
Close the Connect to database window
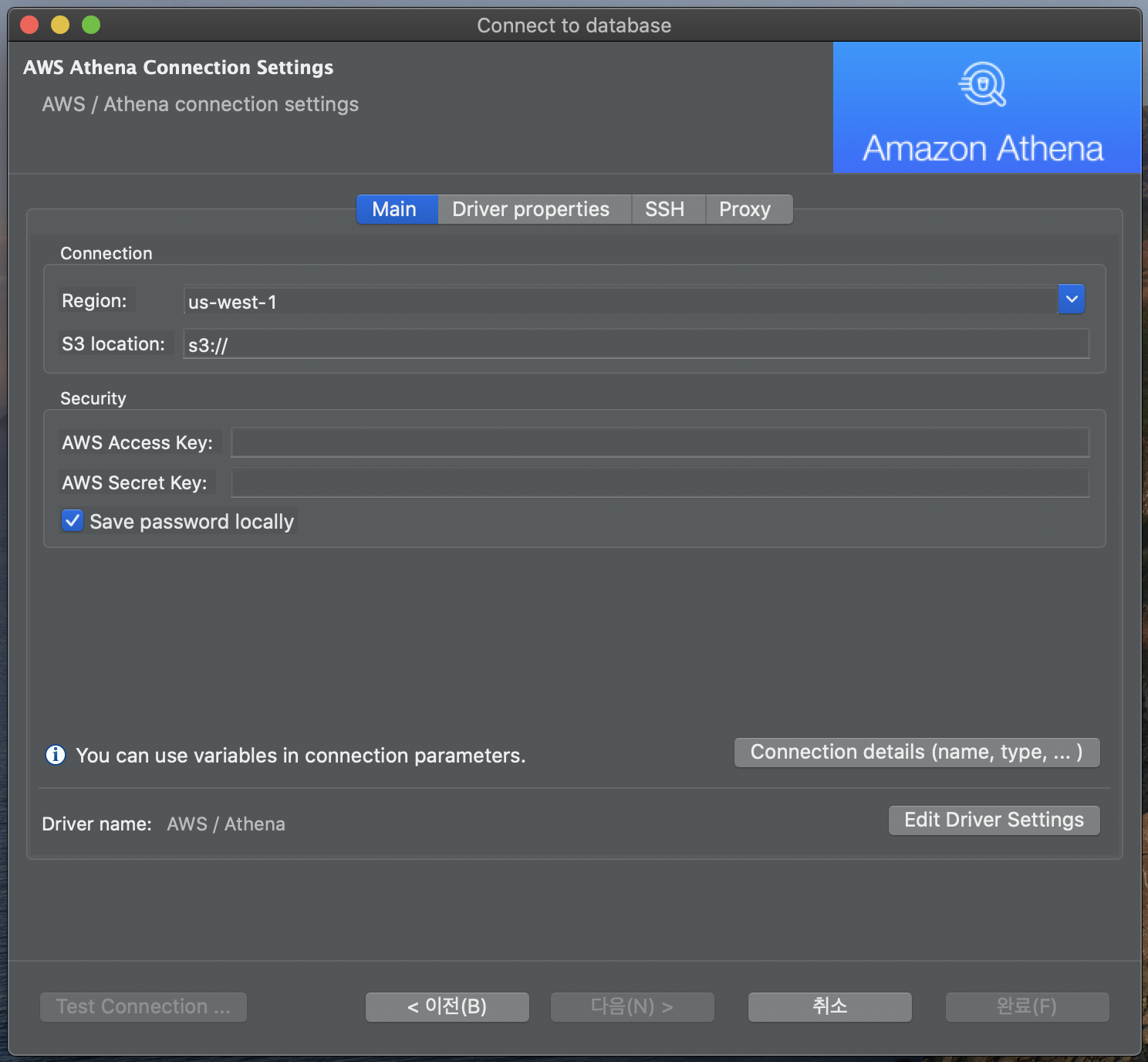click(x=29, y=25)
